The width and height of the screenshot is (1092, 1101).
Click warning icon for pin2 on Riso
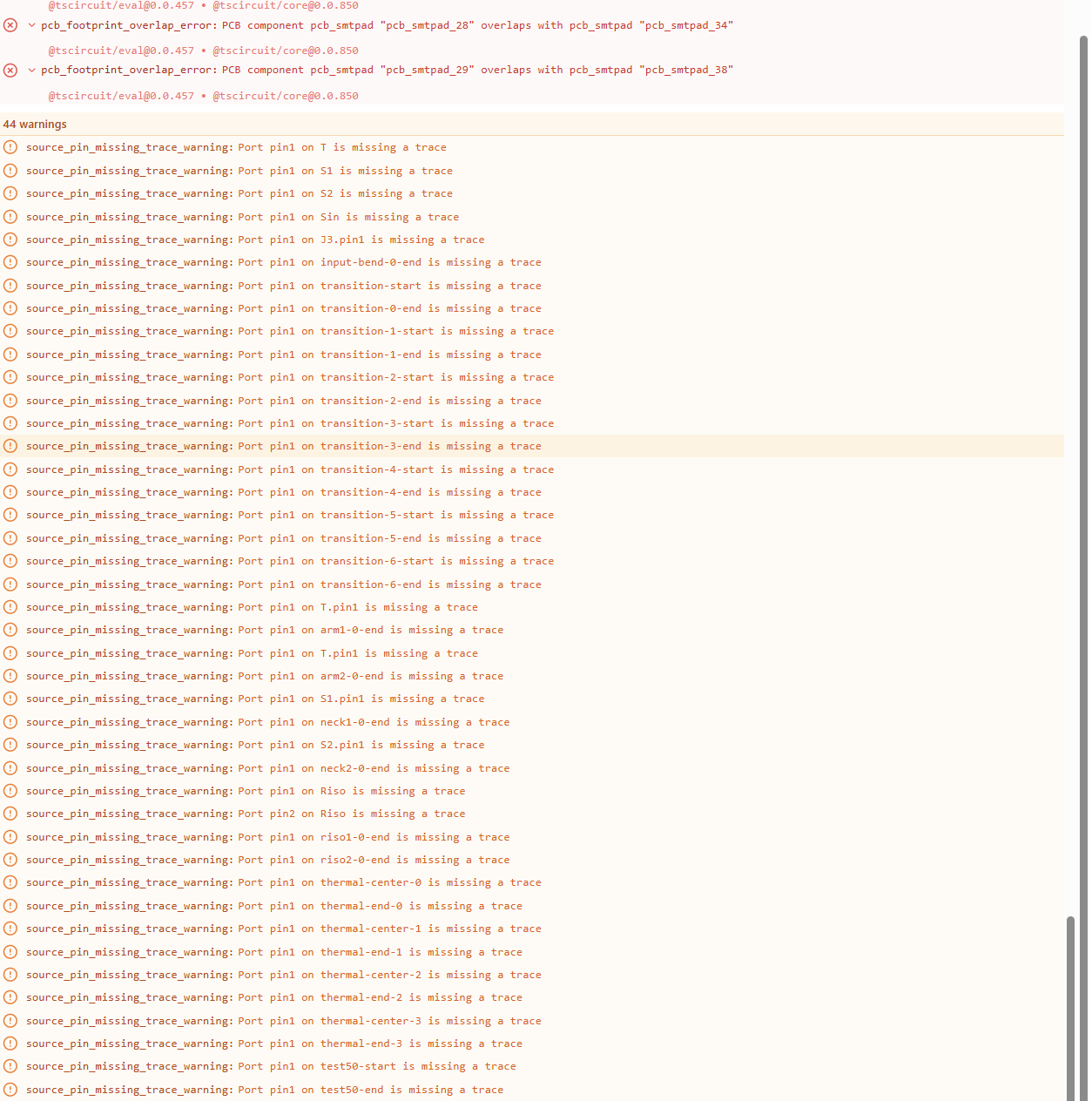10,814
